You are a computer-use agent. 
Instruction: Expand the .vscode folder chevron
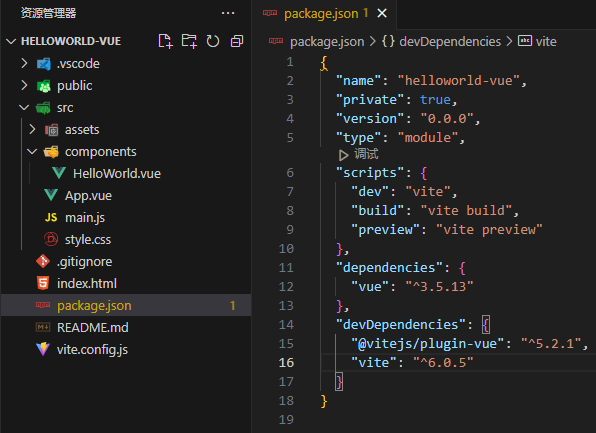[x=24, y=63]
